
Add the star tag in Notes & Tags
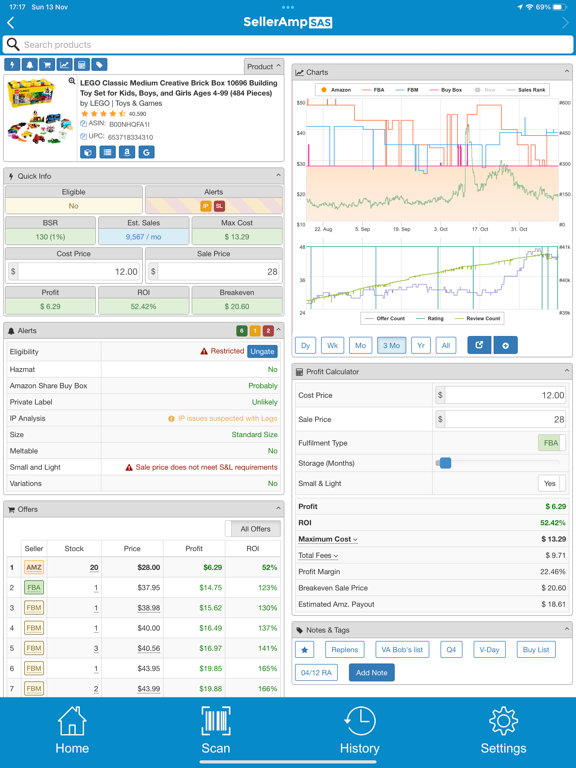pyautogui.click(x=305, y=650)
